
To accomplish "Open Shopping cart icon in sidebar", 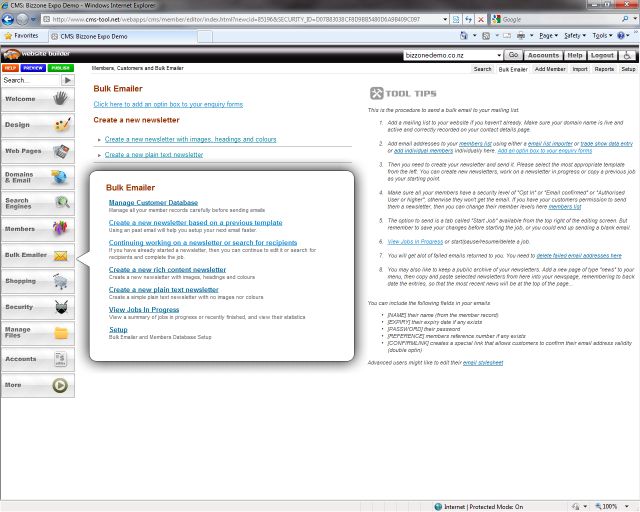I will click(x=61, y=281).
